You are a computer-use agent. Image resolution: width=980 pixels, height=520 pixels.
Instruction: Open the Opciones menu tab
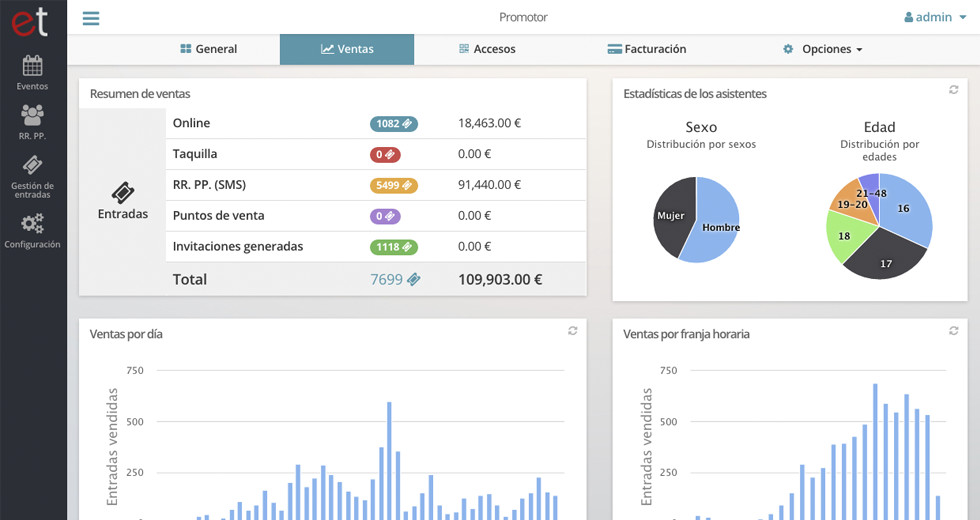[822, 49]
